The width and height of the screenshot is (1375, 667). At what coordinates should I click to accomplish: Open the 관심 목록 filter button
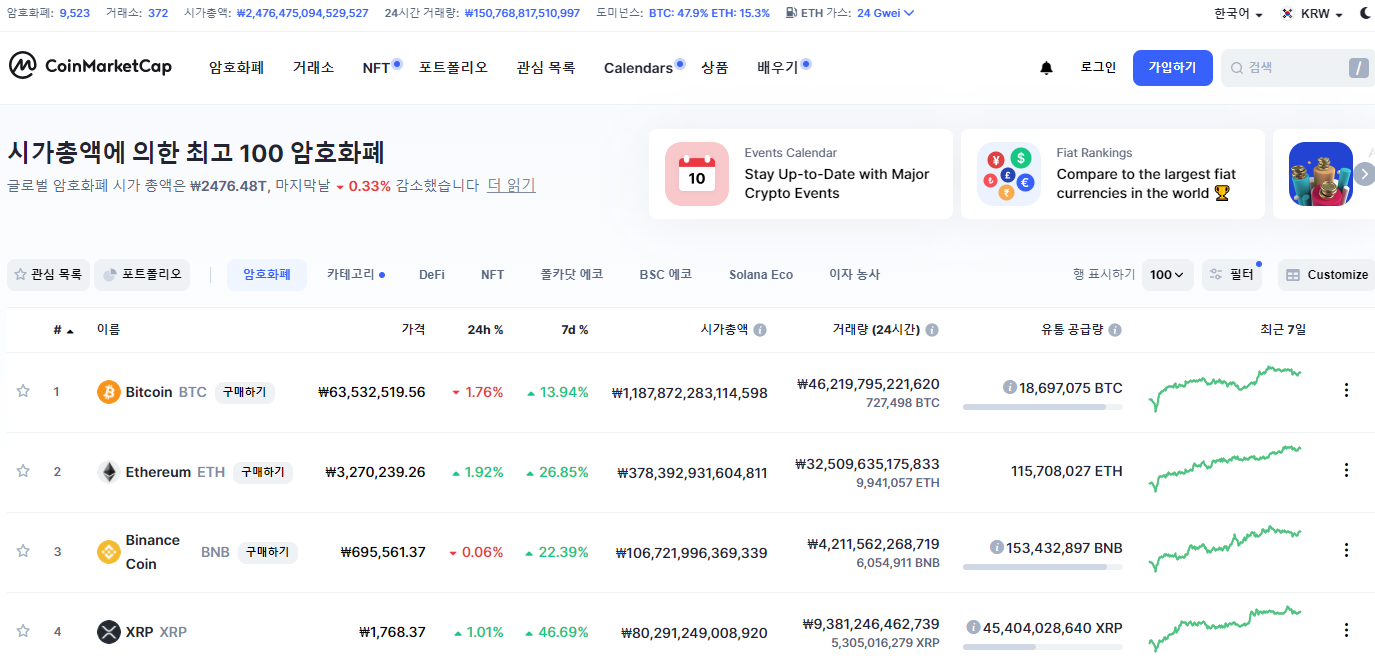pos(48,274)
